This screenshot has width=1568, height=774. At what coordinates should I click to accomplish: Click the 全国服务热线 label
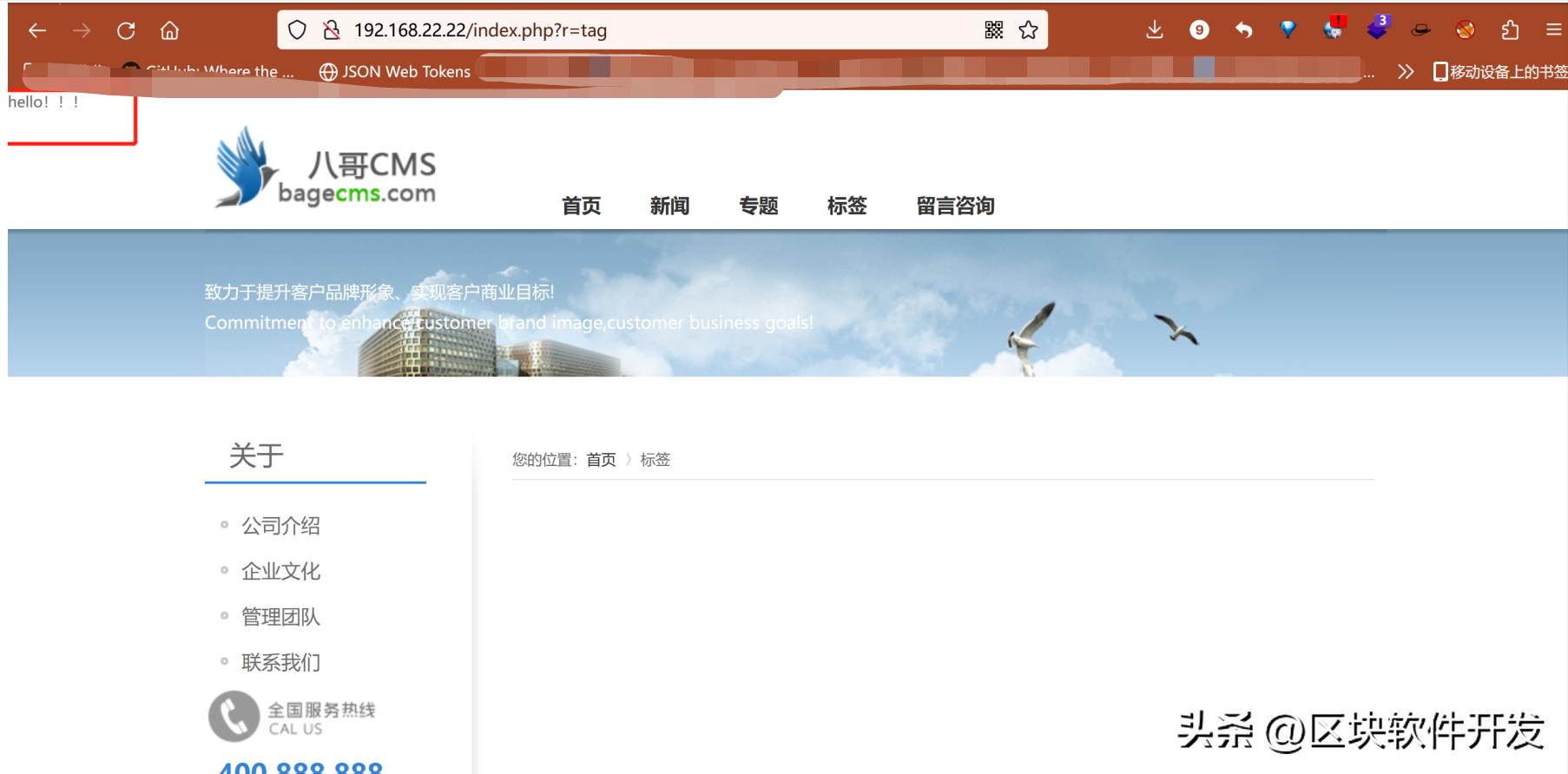pos(321,710)
